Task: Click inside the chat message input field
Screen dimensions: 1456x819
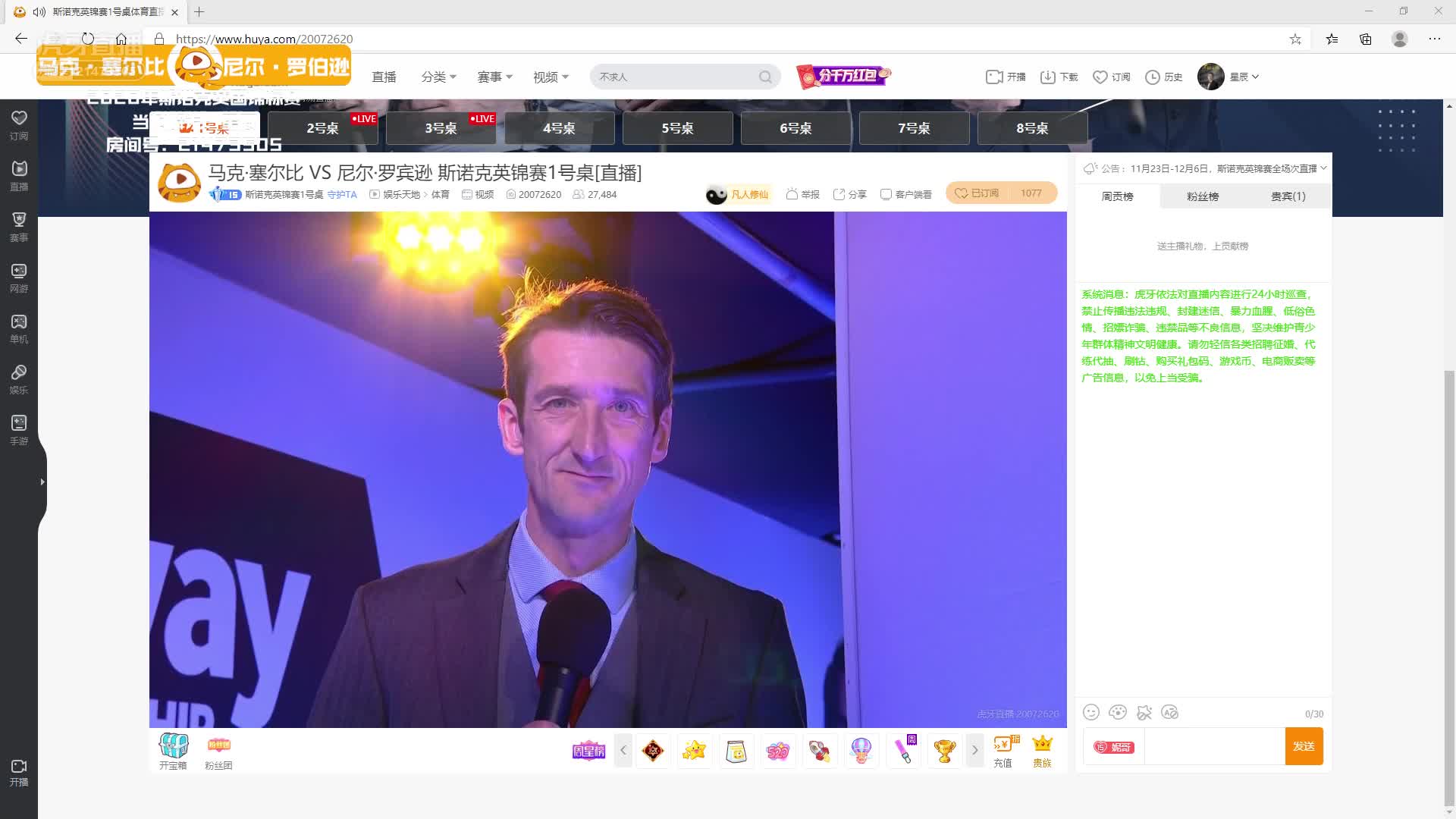Action: [x=1213, y=746]
